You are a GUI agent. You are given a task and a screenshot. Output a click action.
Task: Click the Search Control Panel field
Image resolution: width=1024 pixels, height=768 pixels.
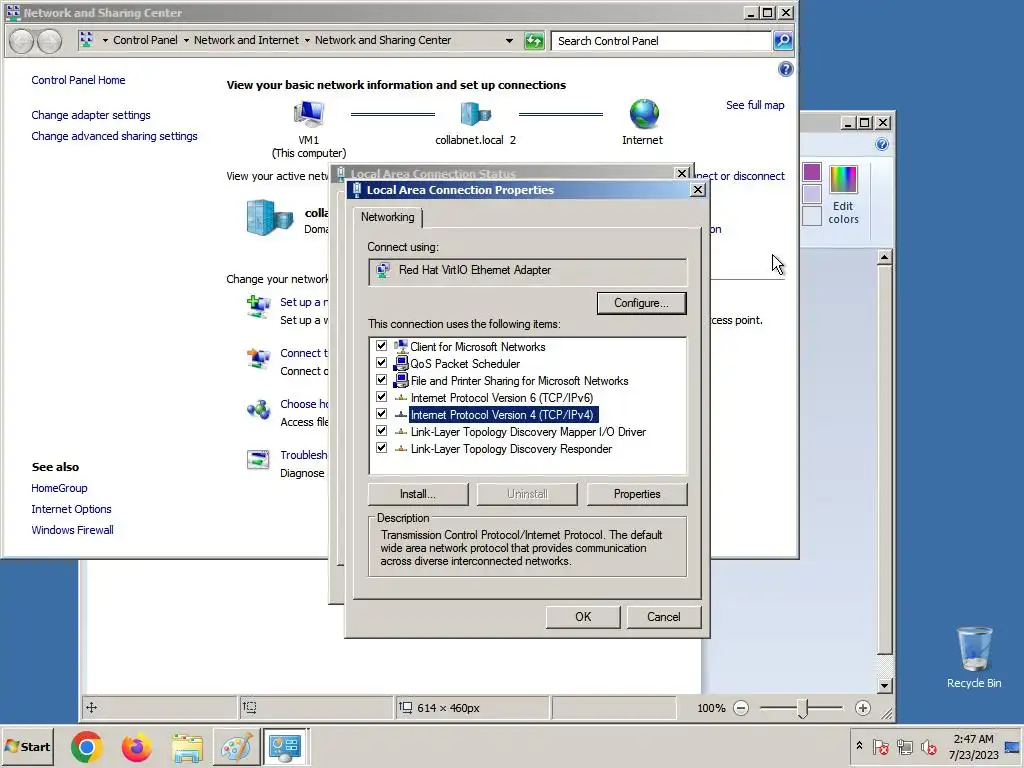(661, 40)
